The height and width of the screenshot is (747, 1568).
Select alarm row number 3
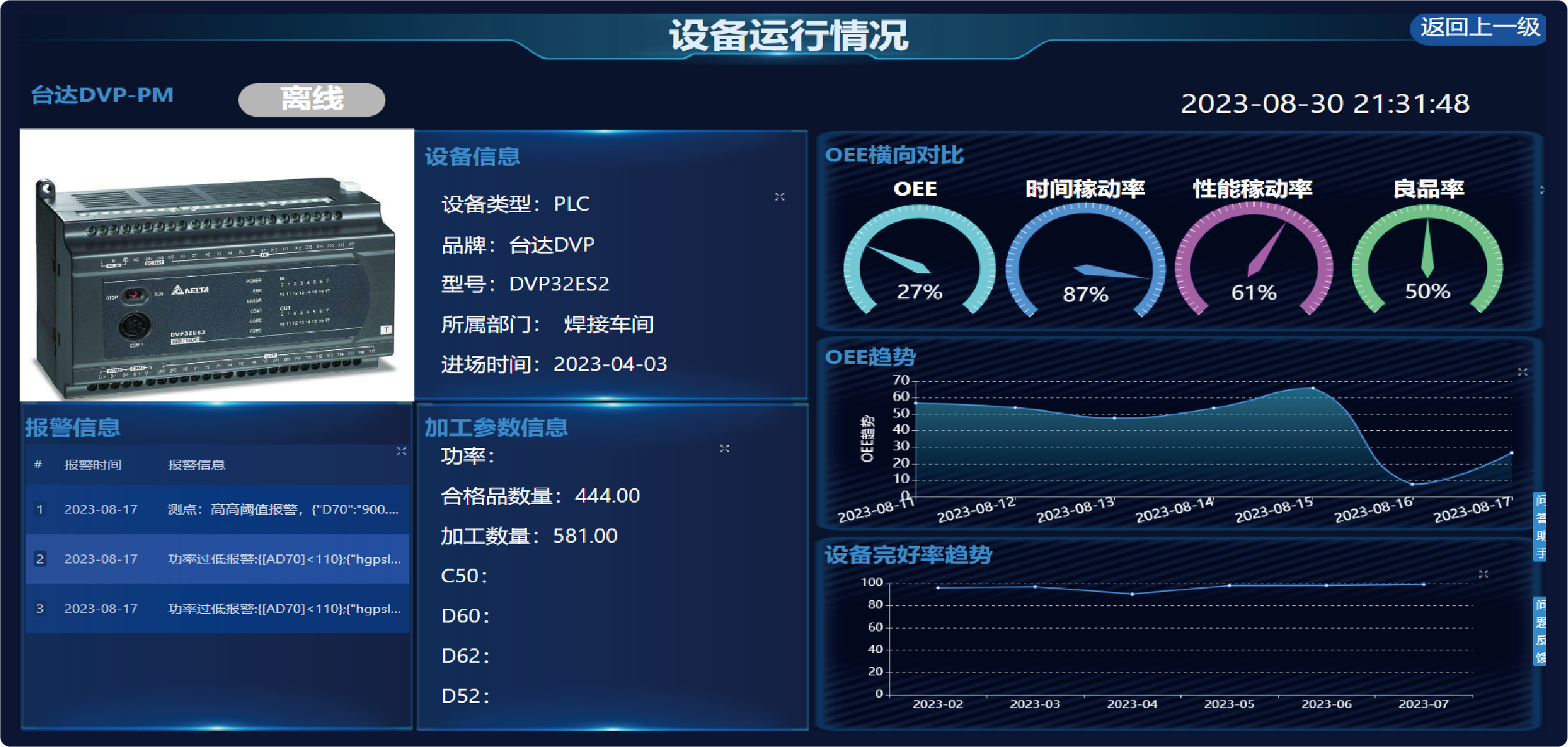(x=217, y=608)
